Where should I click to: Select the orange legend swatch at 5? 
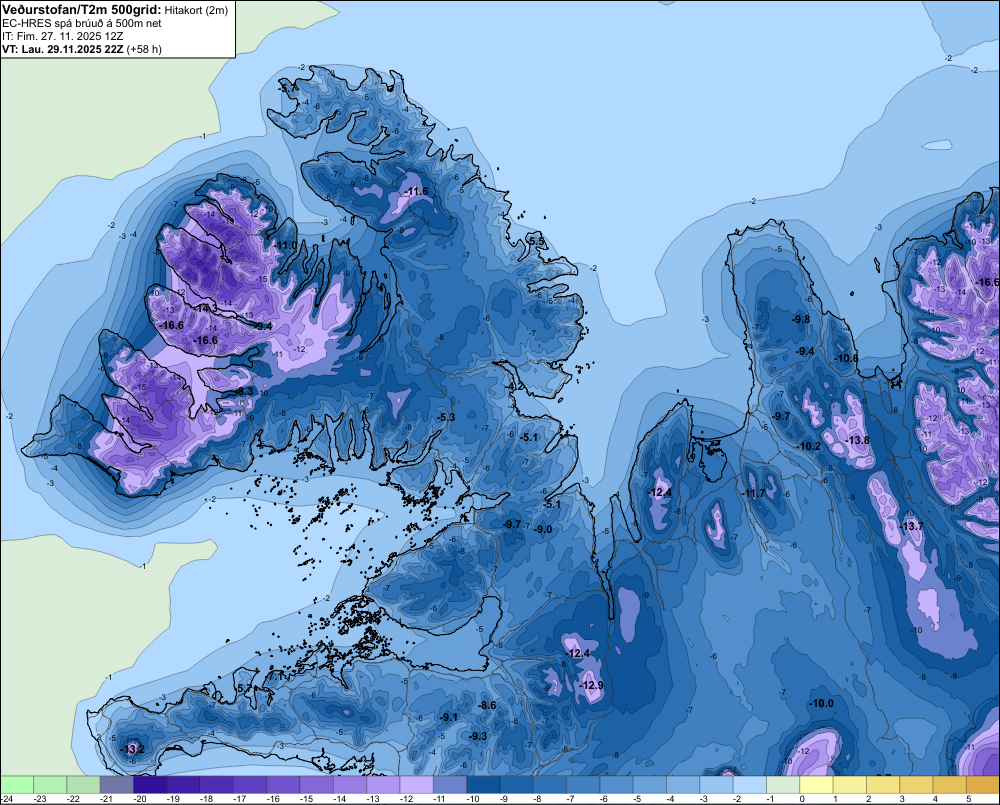click(x=983, y=785)
